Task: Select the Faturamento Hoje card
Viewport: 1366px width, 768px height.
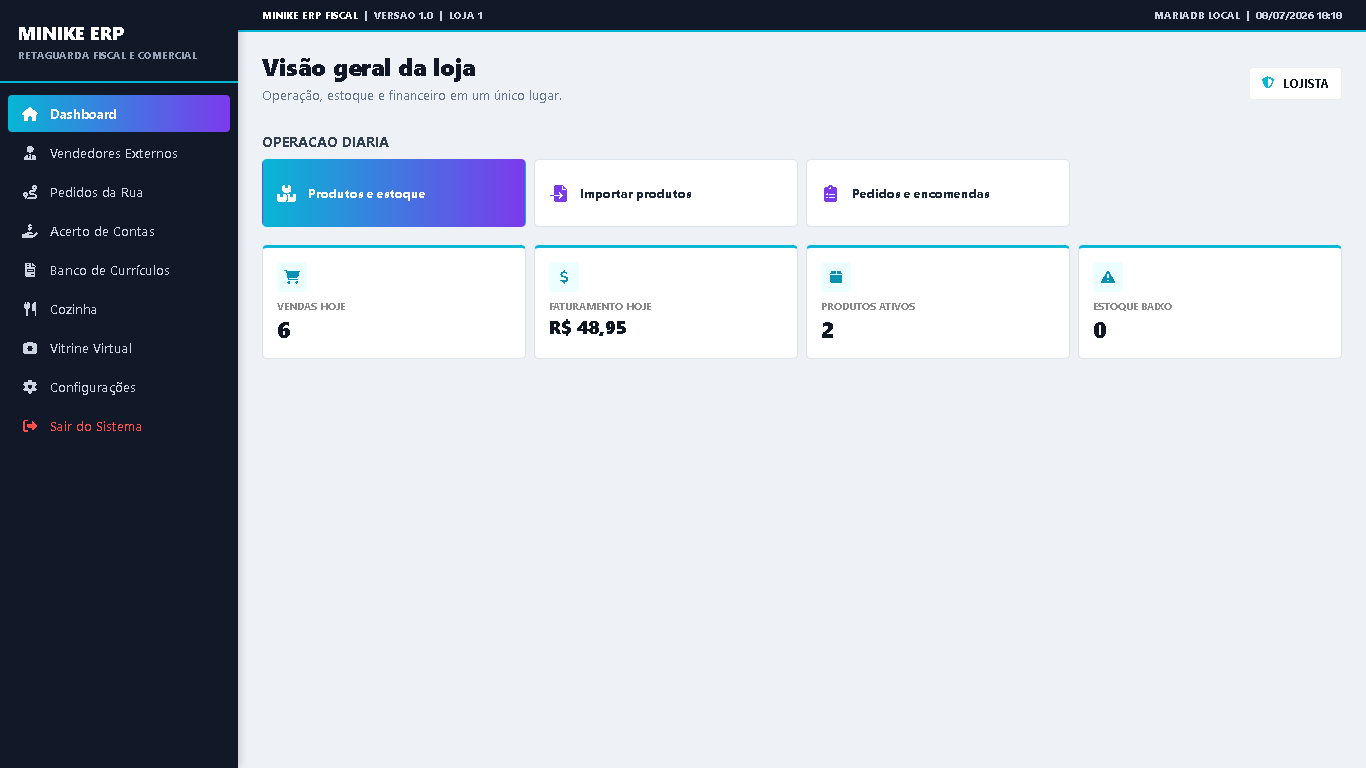Action: (666, 302)
